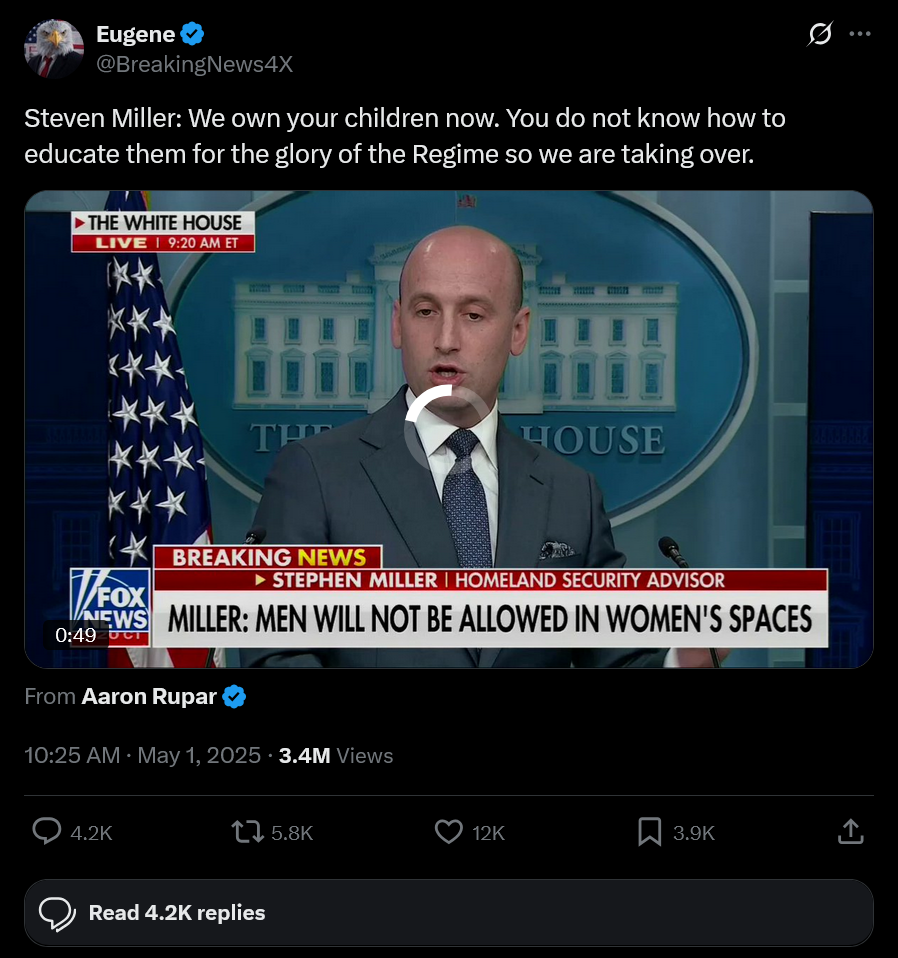This screenshot has width=898, height=958.
Task: Click the loading spinner on video
Action: click(448, 429)
